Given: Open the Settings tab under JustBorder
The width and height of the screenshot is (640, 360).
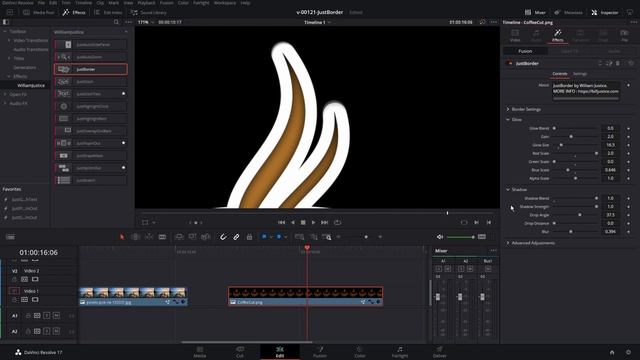Looking at the screenshot, I should tap(580, 74).
